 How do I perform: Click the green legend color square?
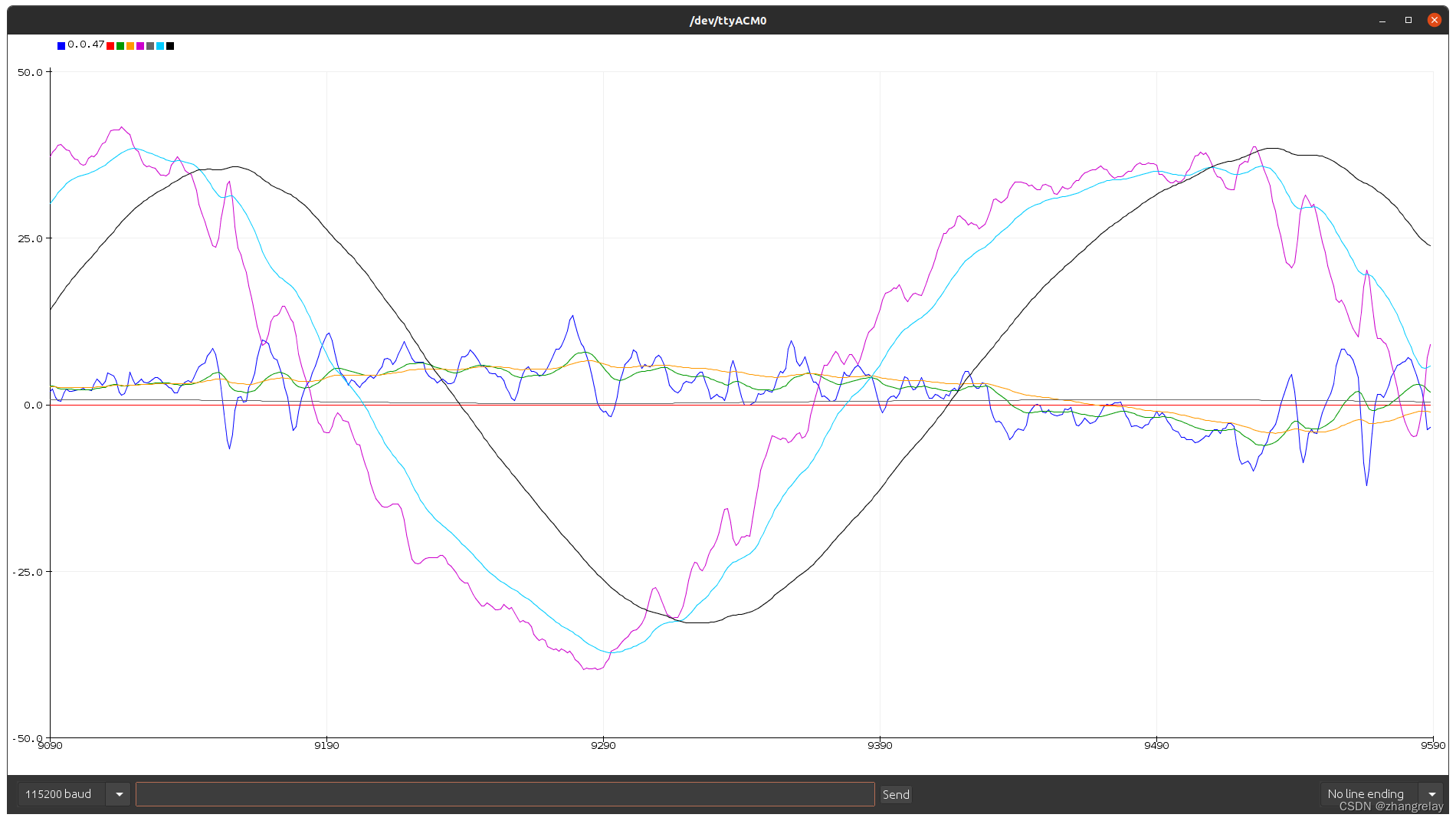[120, 46]
